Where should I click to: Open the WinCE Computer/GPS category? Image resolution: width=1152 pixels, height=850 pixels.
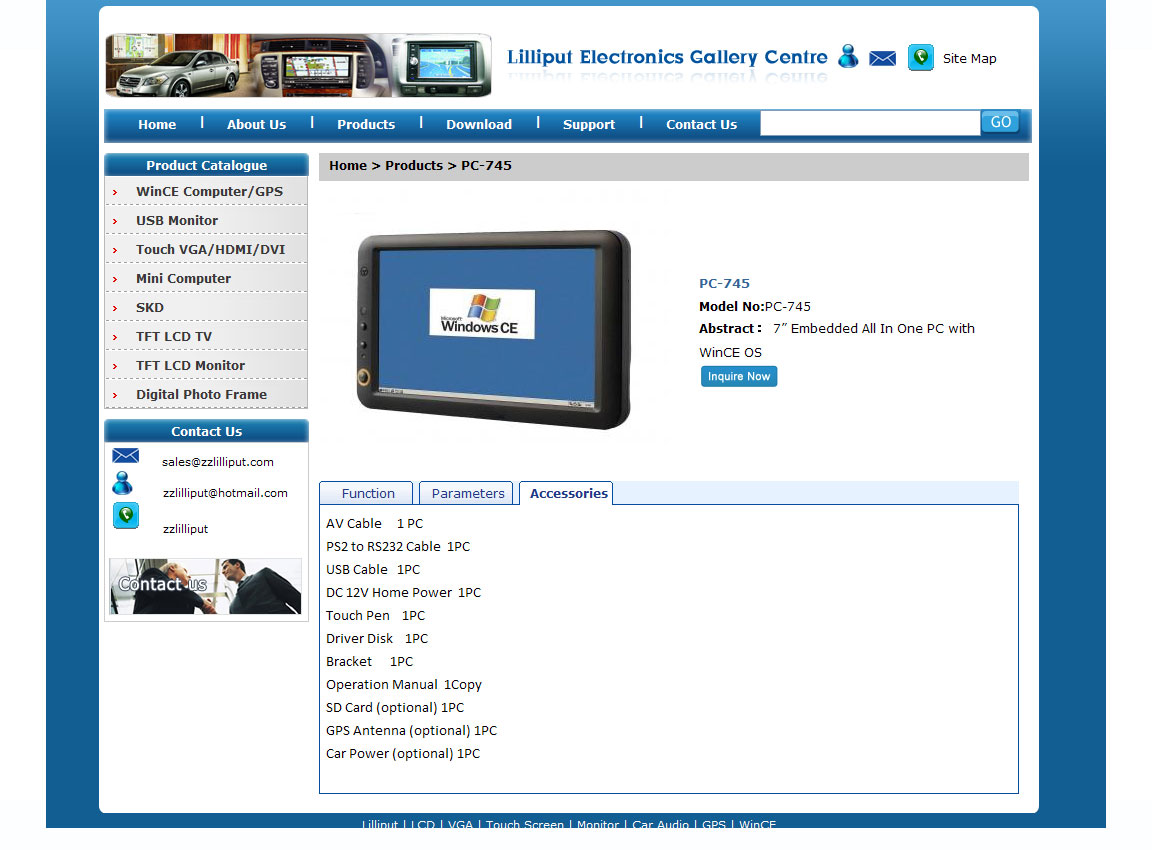209,191
